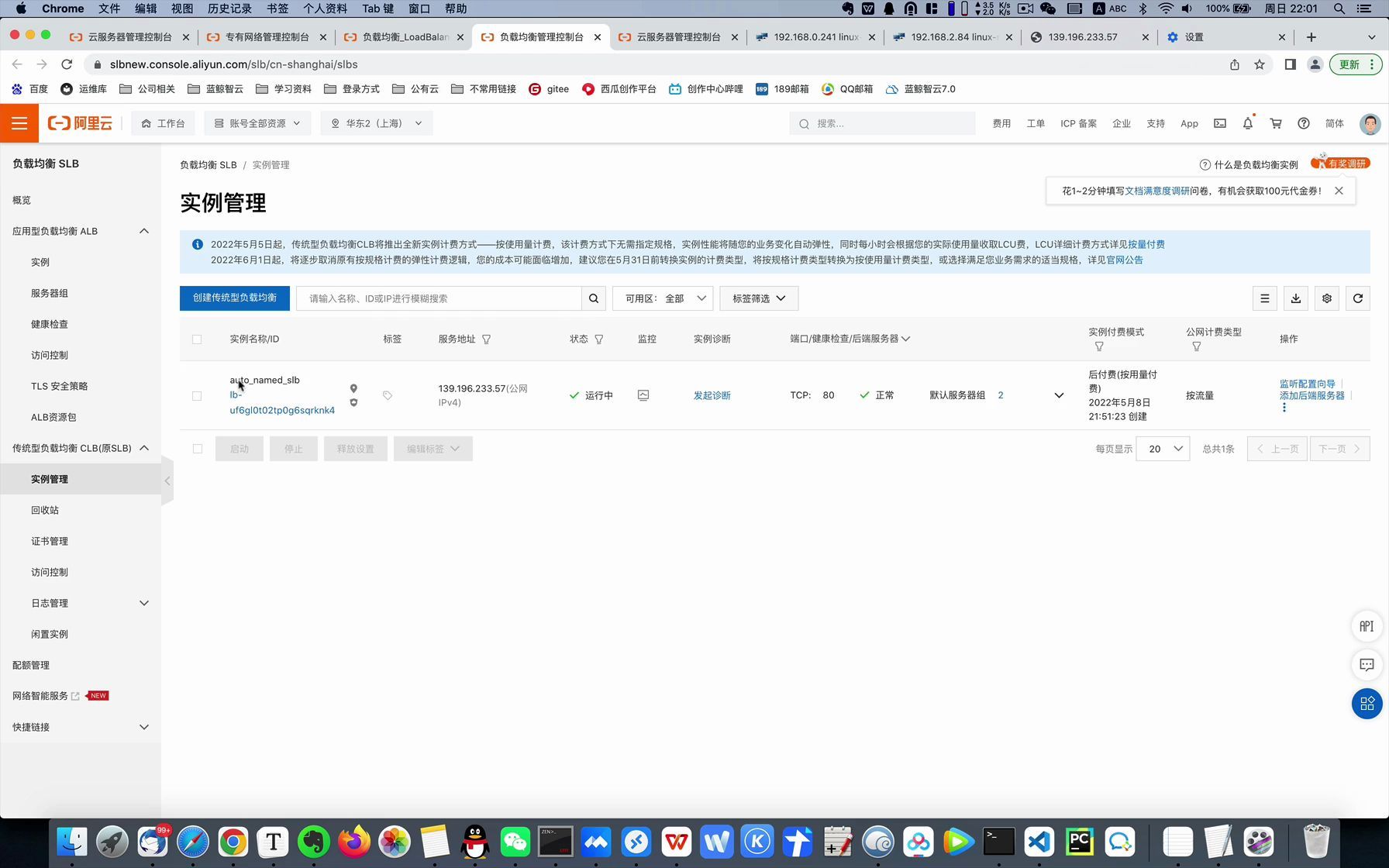Open the availability zone 可用区 dropdown

tap(663, 298)
